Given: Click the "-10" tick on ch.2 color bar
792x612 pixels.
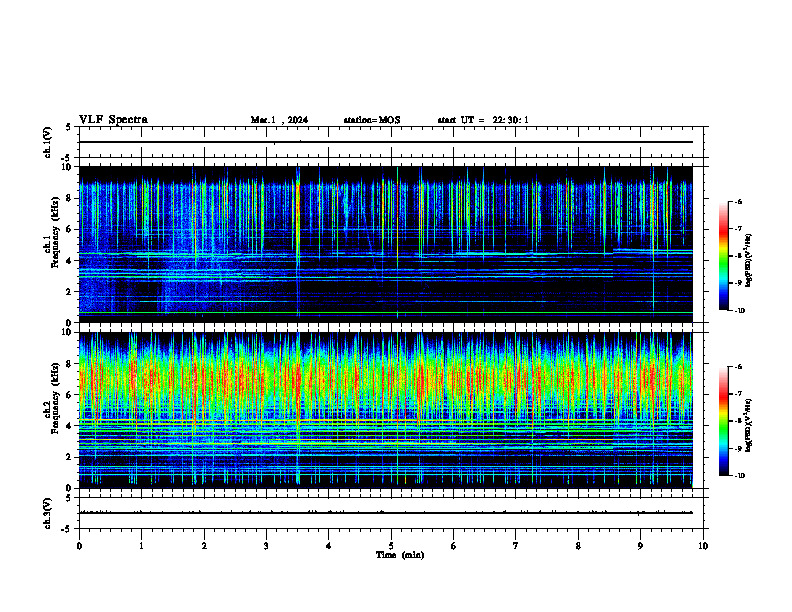Looking at the screenshot, I should (x=739, y=476).
